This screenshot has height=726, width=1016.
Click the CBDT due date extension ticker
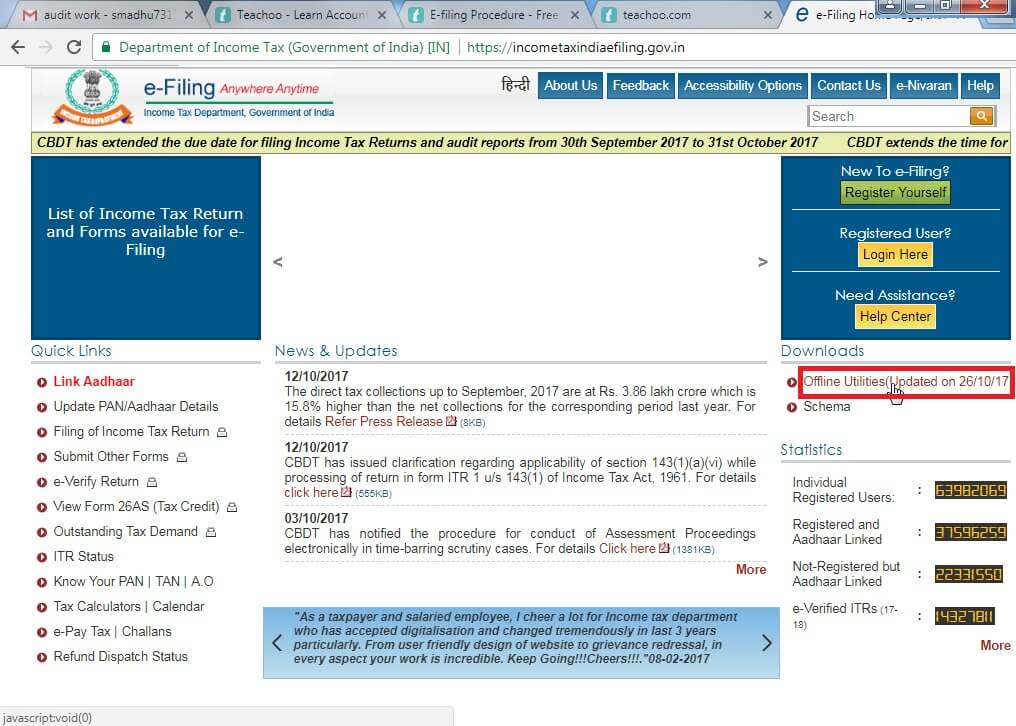pyautogui.click(x=428, y=143)
